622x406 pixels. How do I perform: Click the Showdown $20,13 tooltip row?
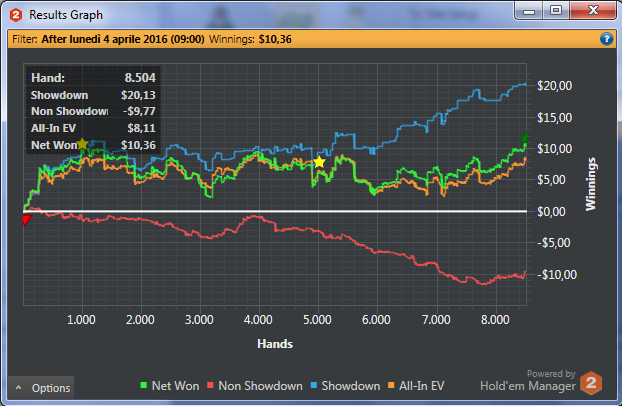point(93,95)
